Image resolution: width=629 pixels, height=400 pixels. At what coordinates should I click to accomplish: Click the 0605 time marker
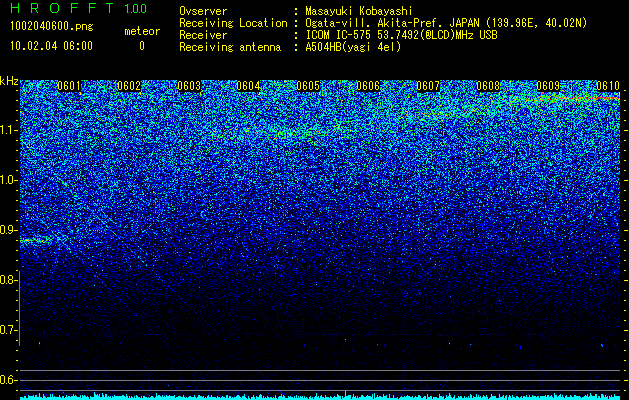(x=308, y=86)
